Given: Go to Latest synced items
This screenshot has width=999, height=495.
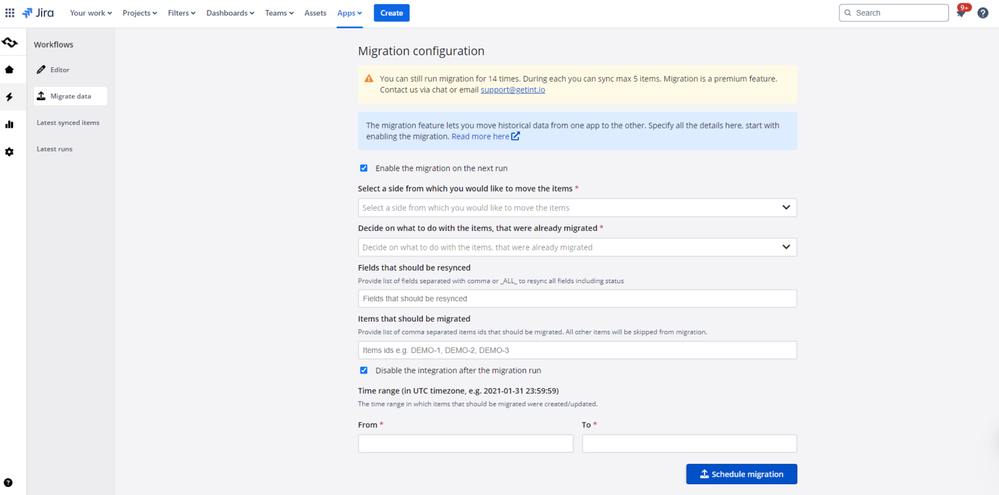Looking at the screenshot, I should pyautogui.click(x=68, y=123).
